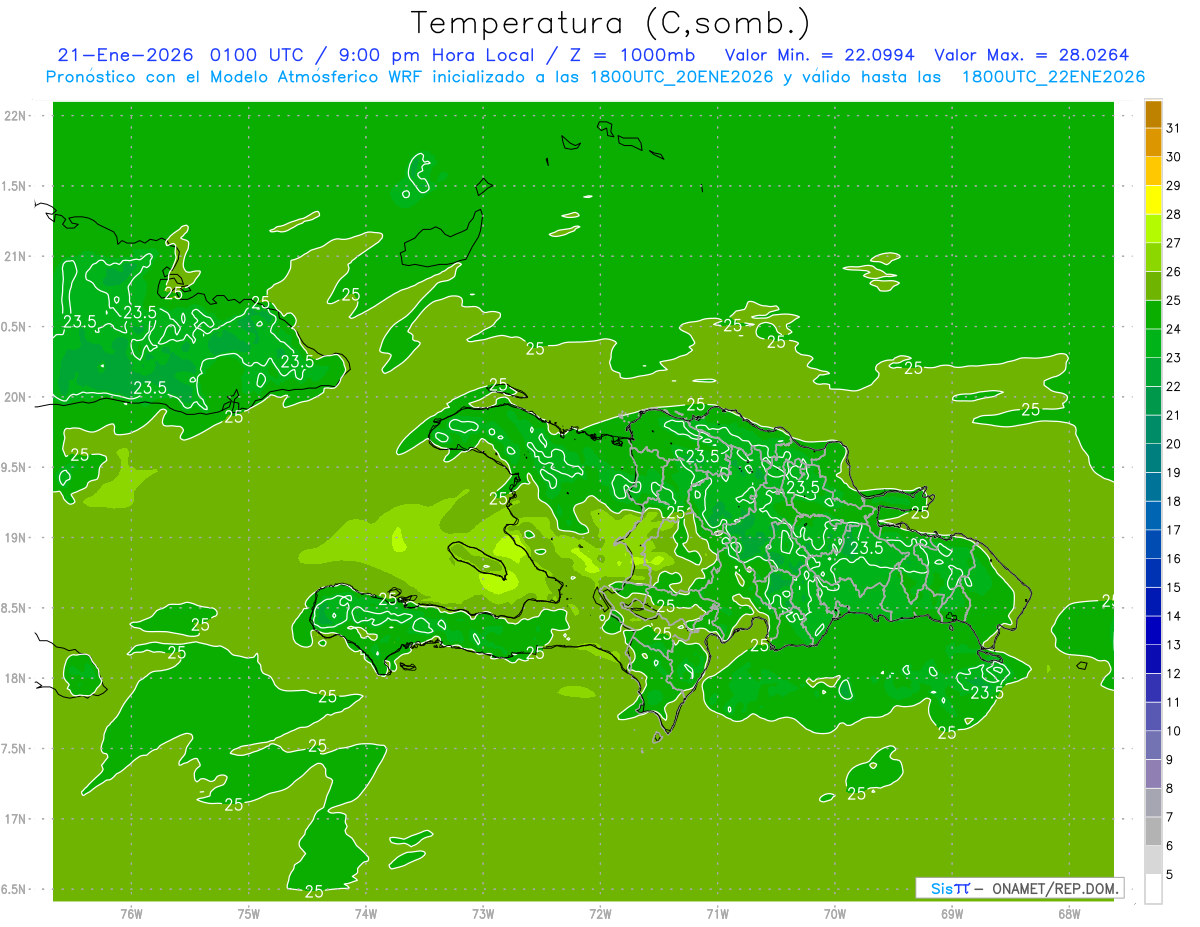
Task: Click the '20N' latitude axis label
Action: 16,397
